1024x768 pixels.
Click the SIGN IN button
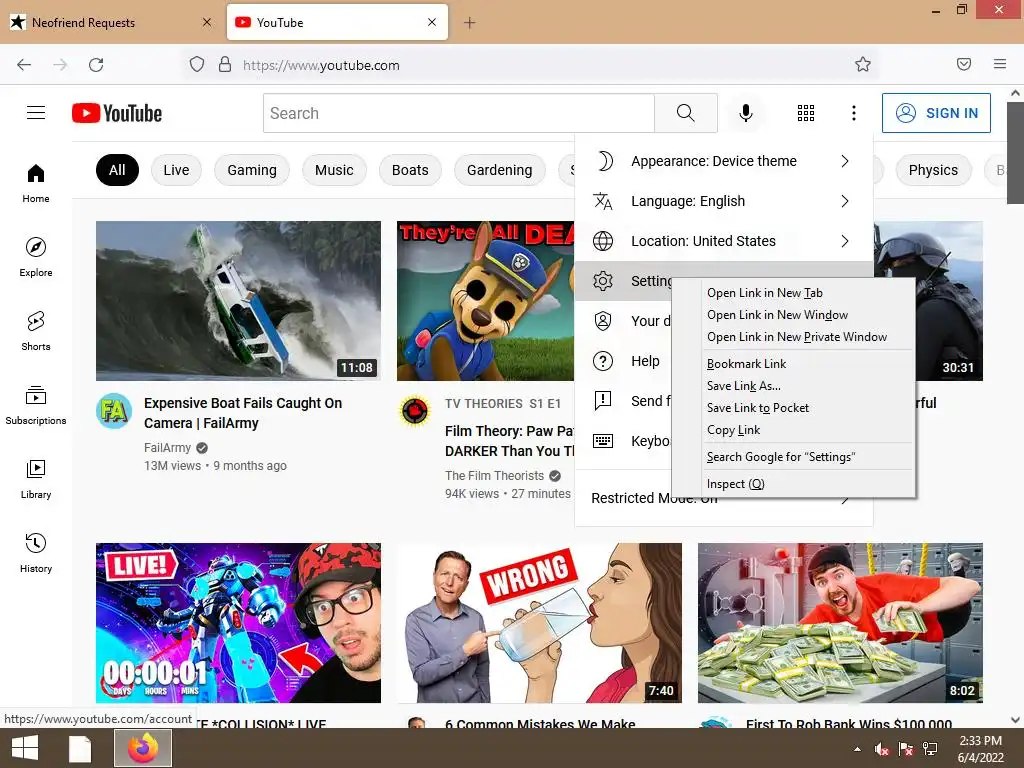(936, 113)
